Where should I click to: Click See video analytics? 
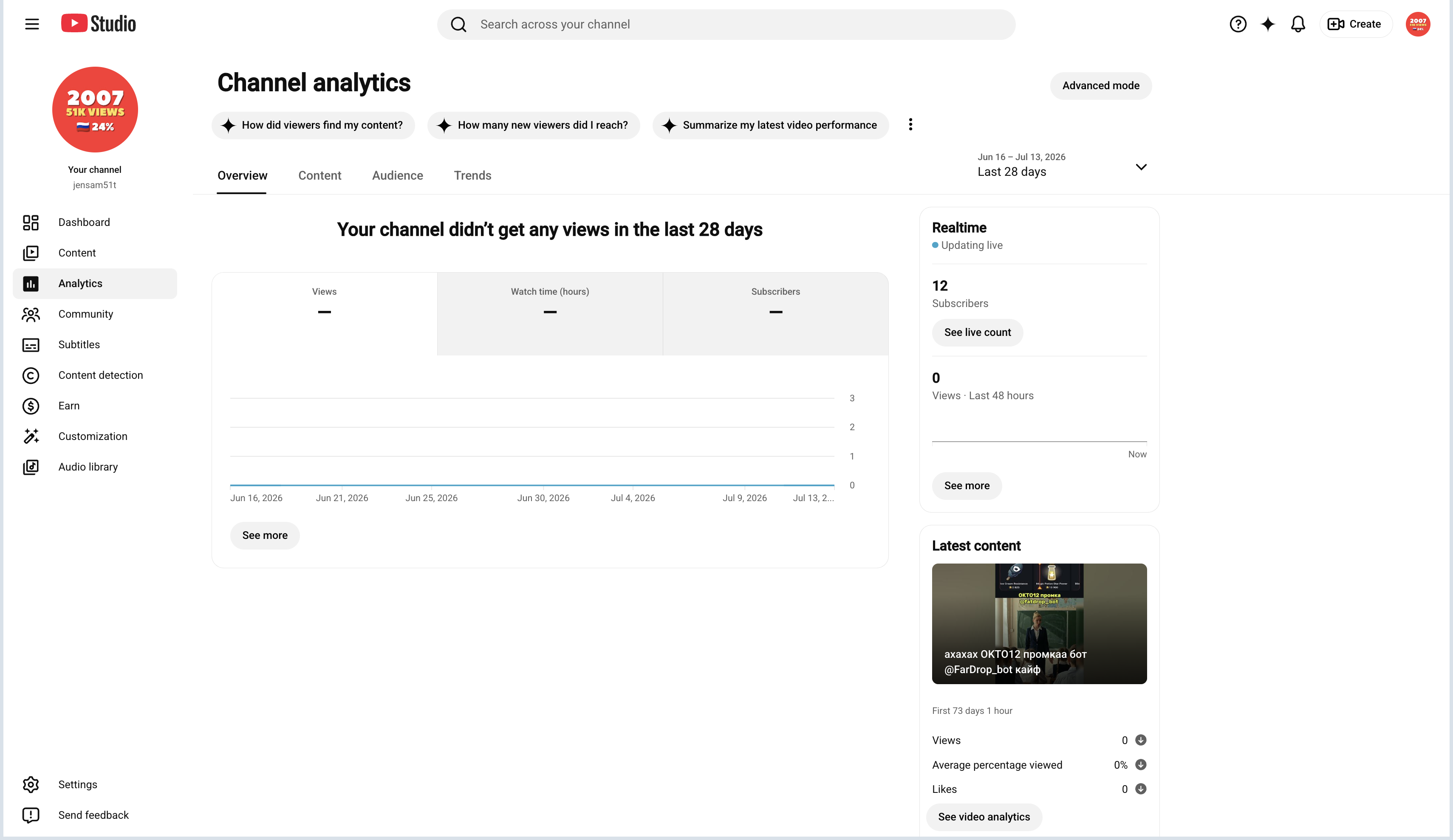click(984, 817)
